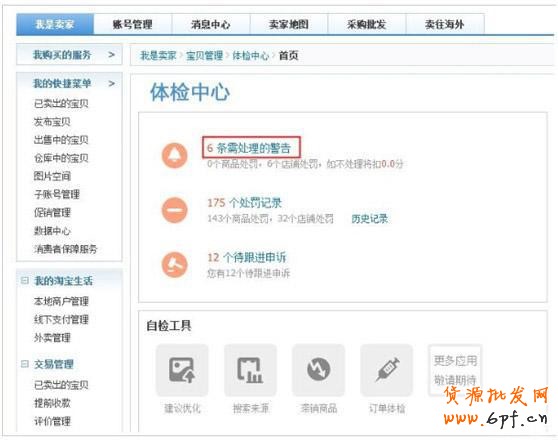Click 宝贝管理 in the breadcrumb
558x440 pixels.
(204, 56)
